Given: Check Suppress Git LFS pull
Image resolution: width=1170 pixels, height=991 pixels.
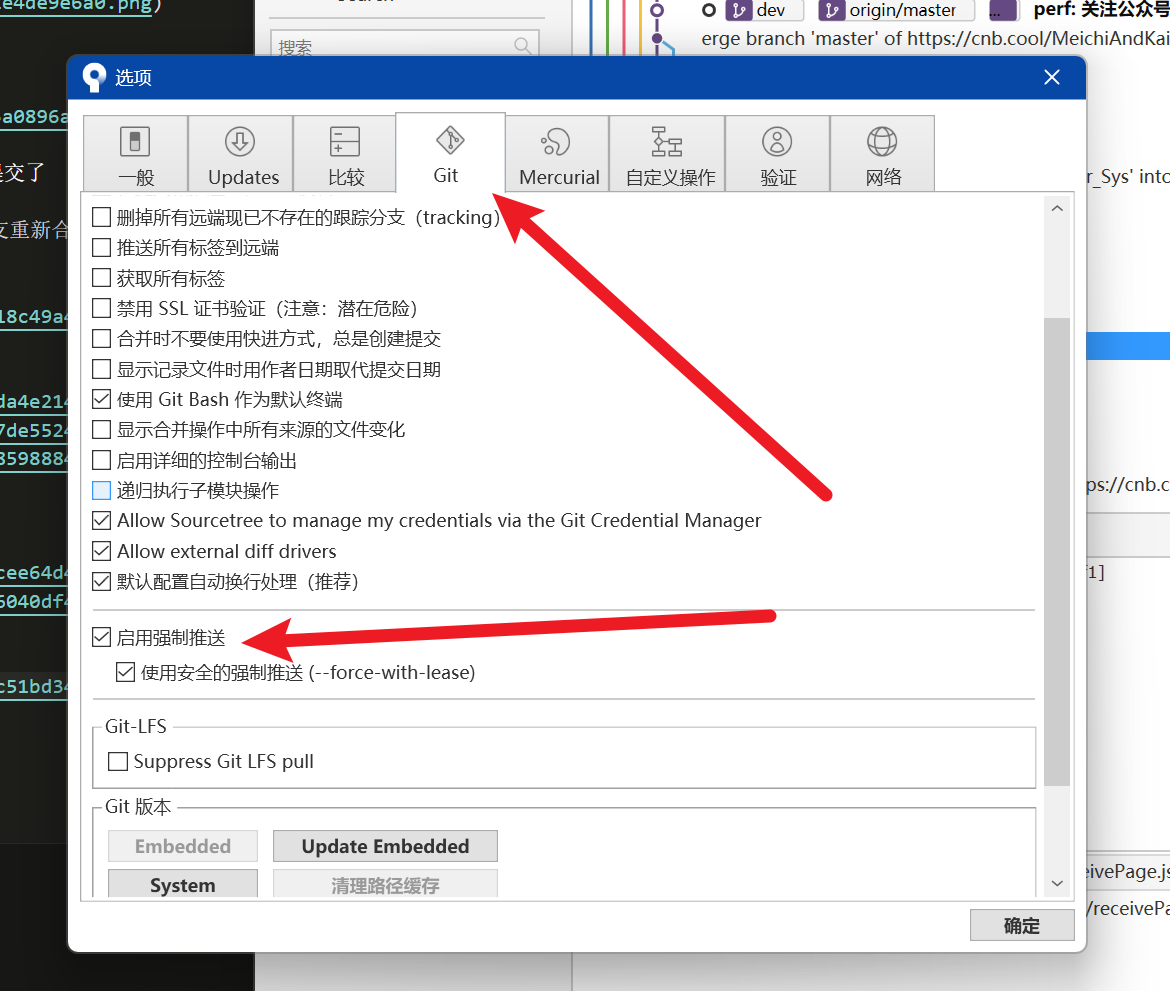Looking at the screenshot, I should coord(118,761).
